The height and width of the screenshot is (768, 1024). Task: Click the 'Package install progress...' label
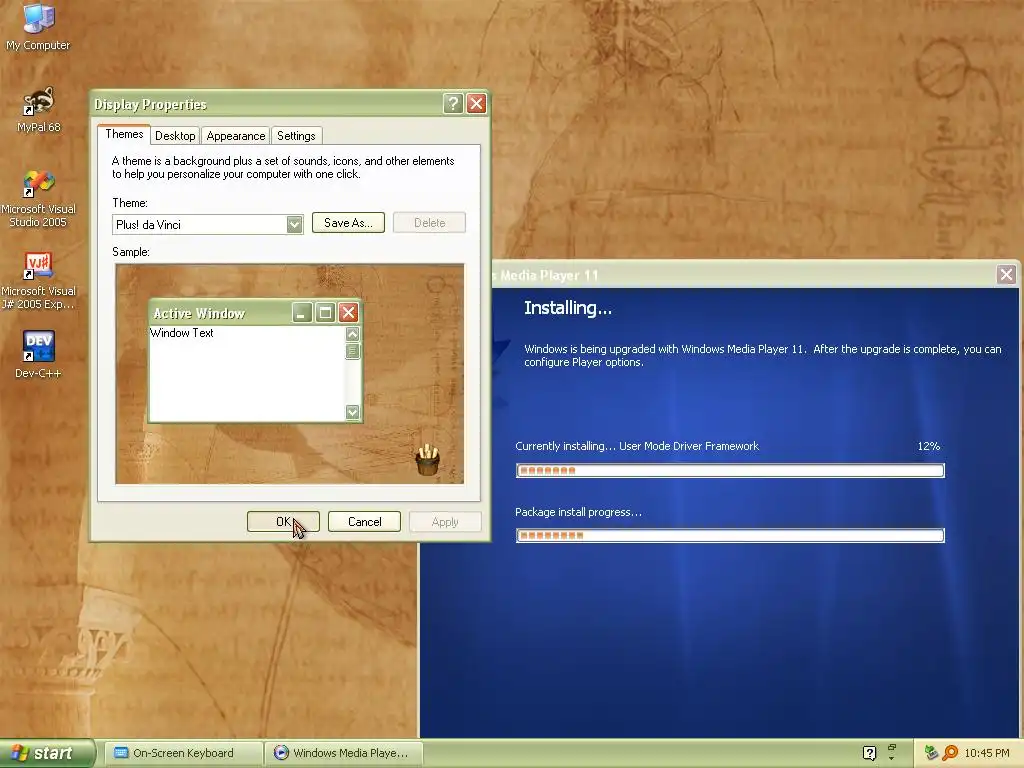[579, 512]
